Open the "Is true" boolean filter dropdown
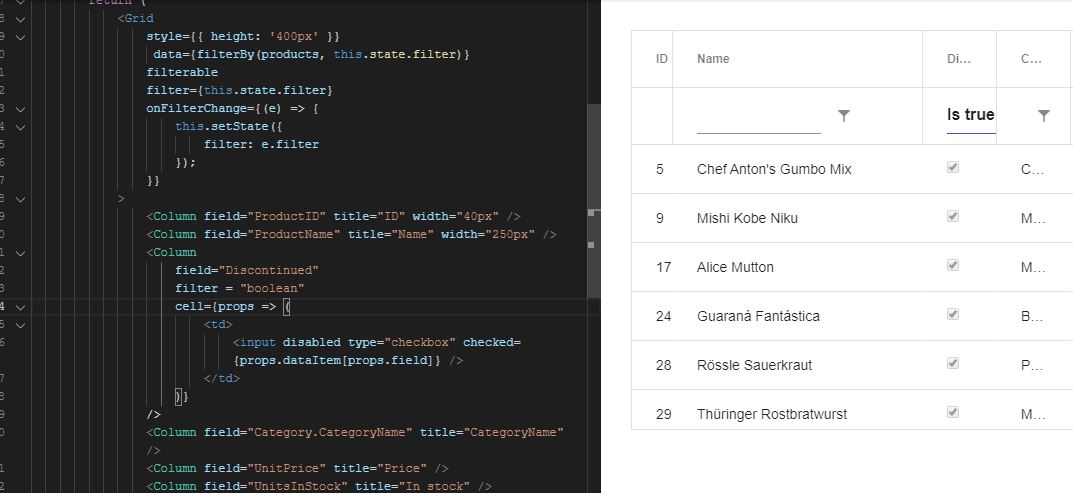 coord(970,115)
